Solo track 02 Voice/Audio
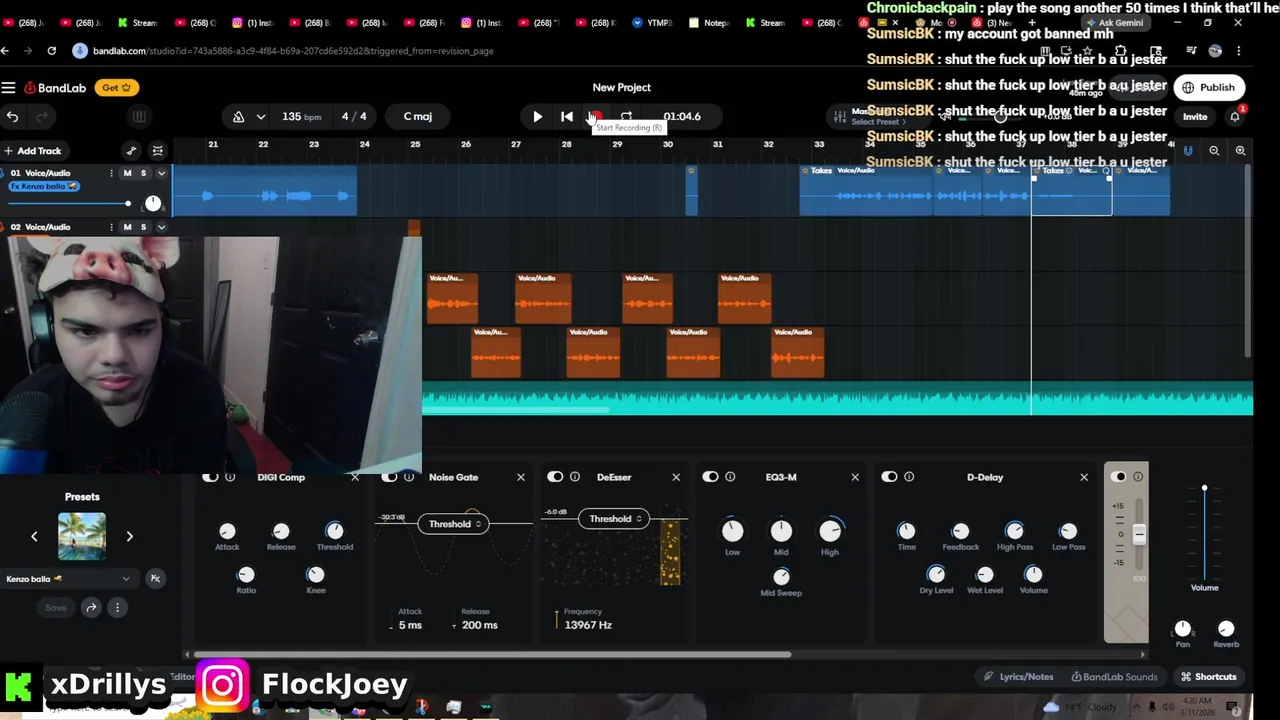This screenshot has height=720, width=1280. [143, 228]
